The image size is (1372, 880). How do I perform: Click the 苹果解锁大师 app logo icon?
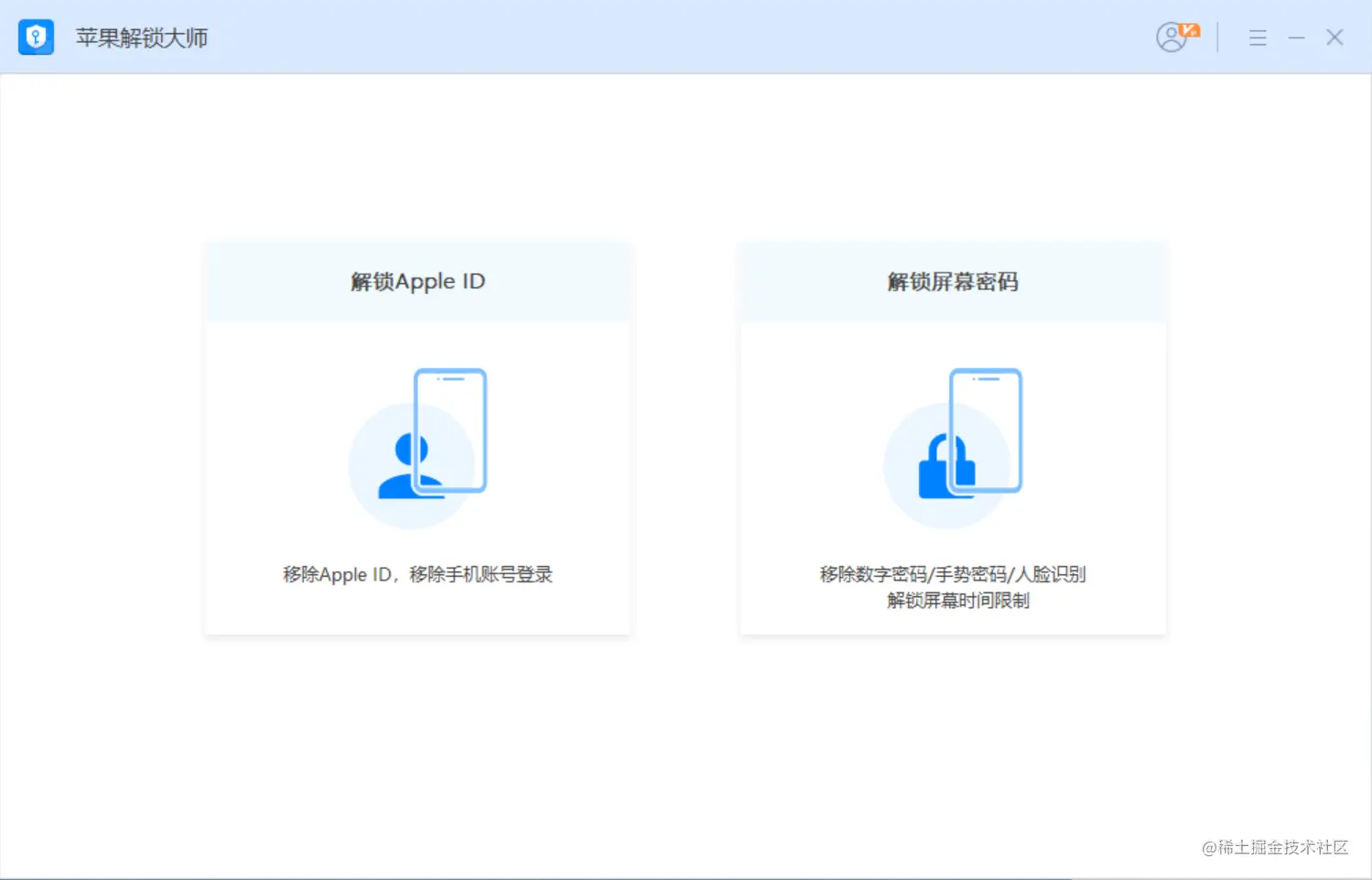(x=37, y=38)
